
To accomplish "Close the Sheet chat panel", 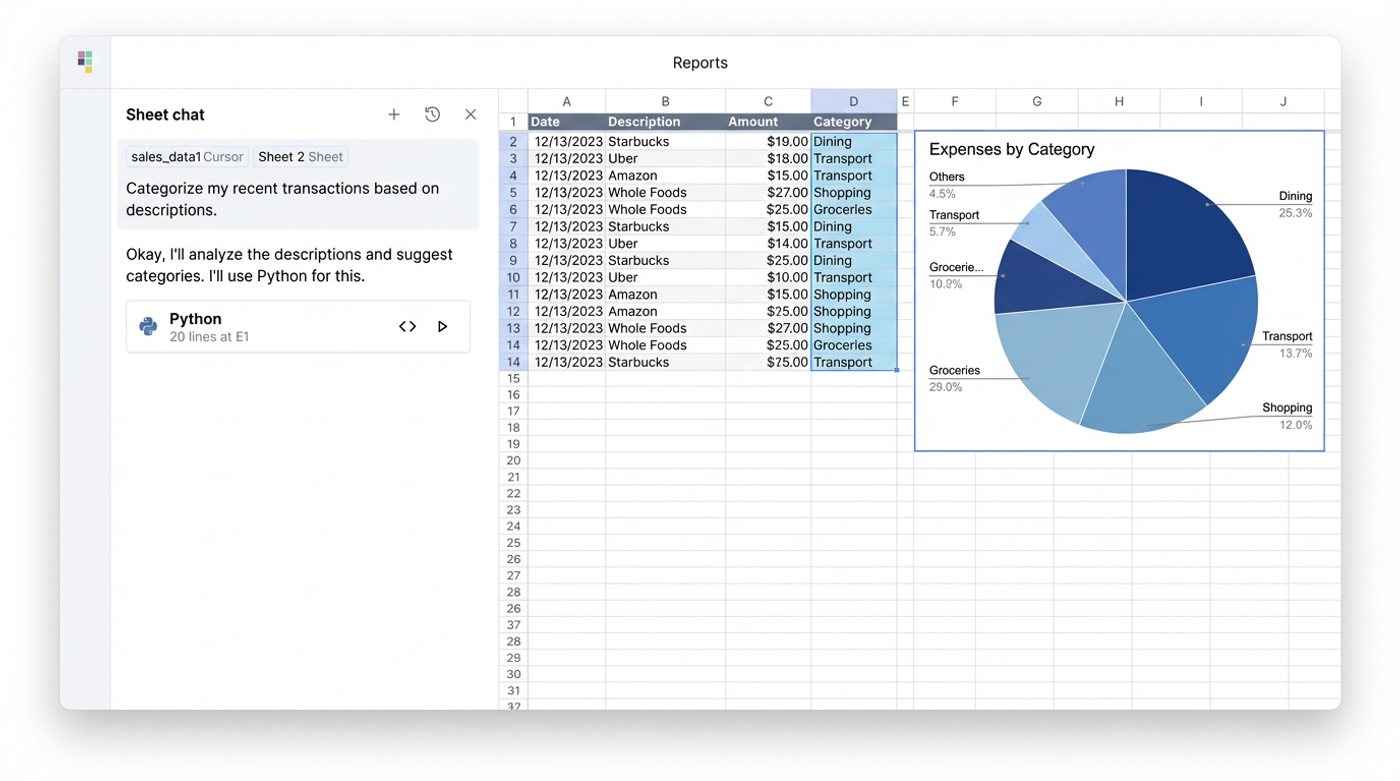I will coord(470,115).
